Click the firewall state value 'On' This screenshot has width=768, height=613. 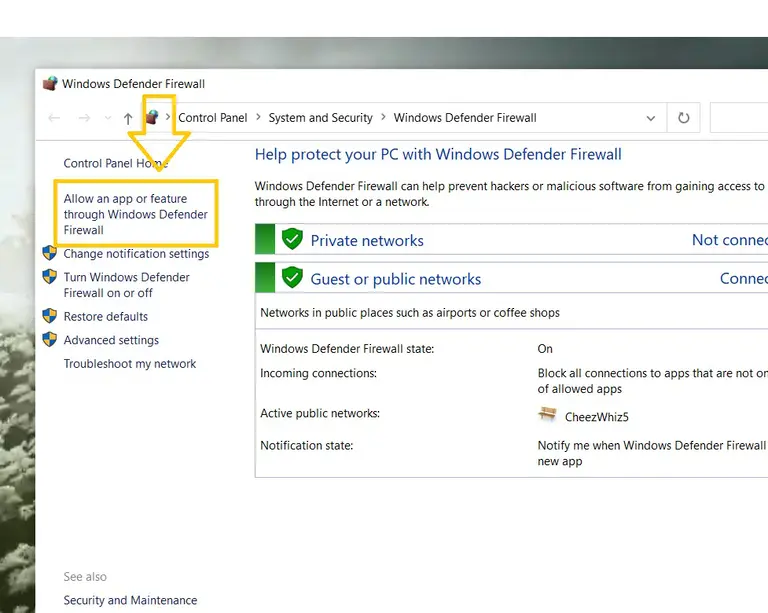(545, 349)
